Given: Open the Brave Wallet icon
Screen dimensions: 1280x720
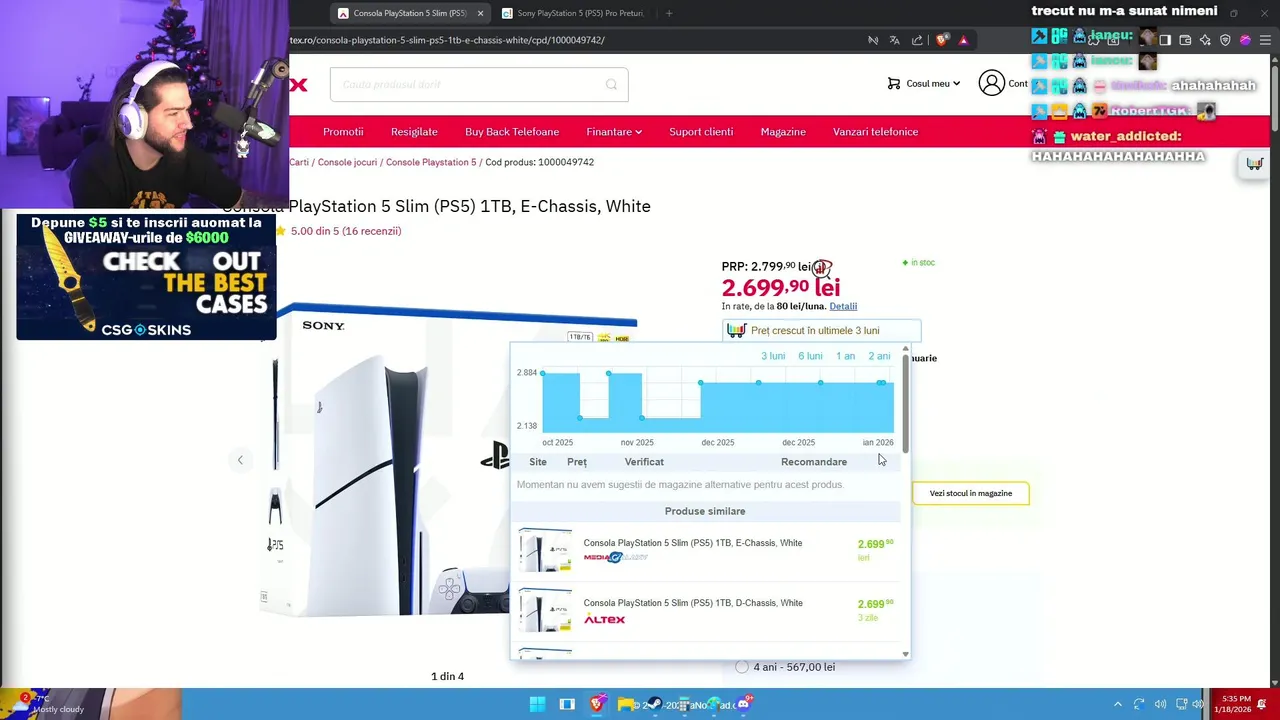Looking at the screenshot, I should tap(1185, 40).
